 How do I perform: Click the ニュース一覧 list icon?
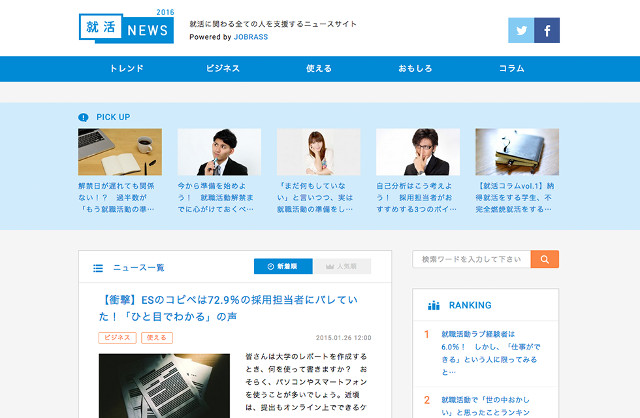coord(98,268)
